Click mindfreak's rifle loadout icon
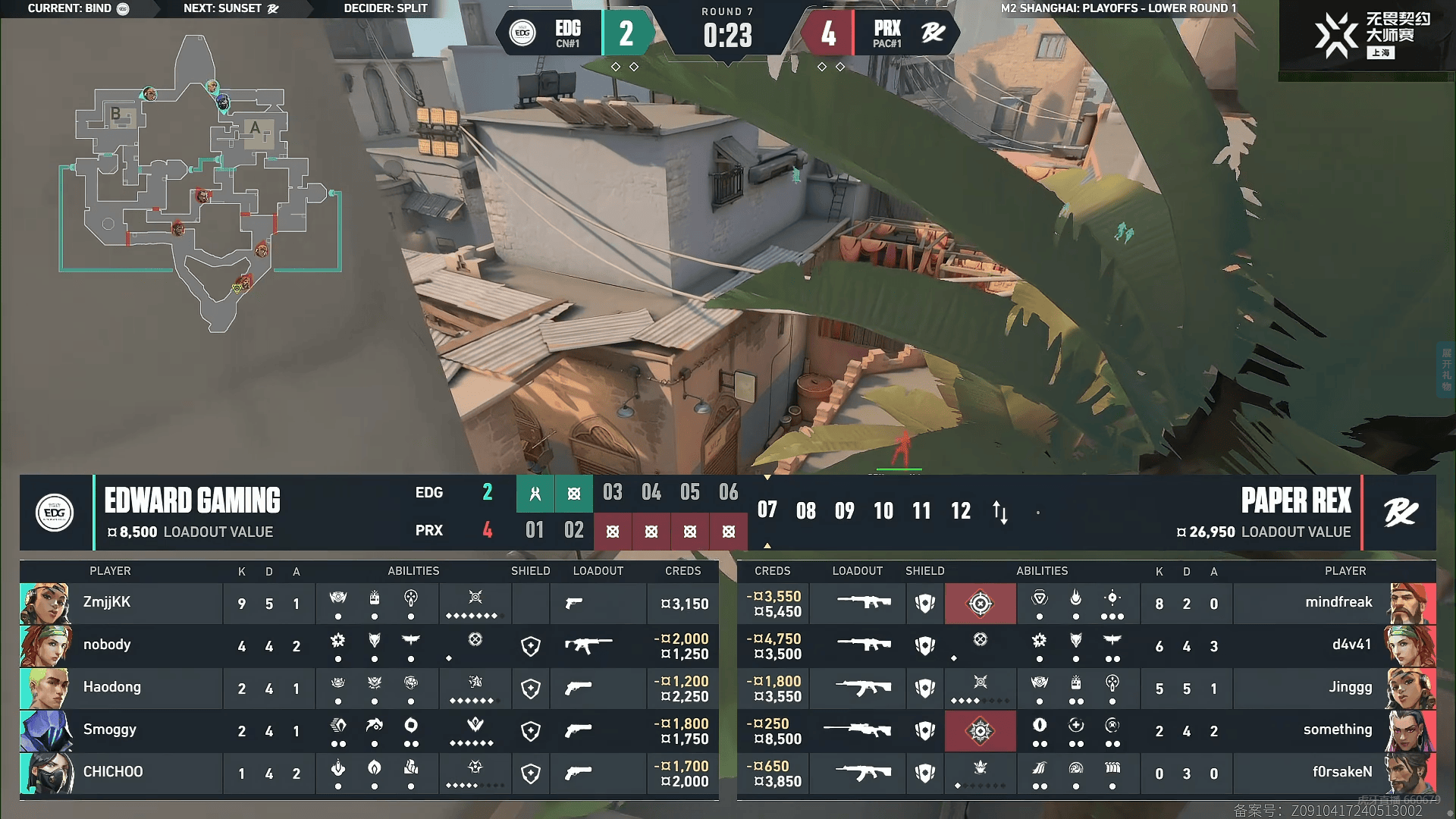Screen dimensions: 1456x819 864,602
